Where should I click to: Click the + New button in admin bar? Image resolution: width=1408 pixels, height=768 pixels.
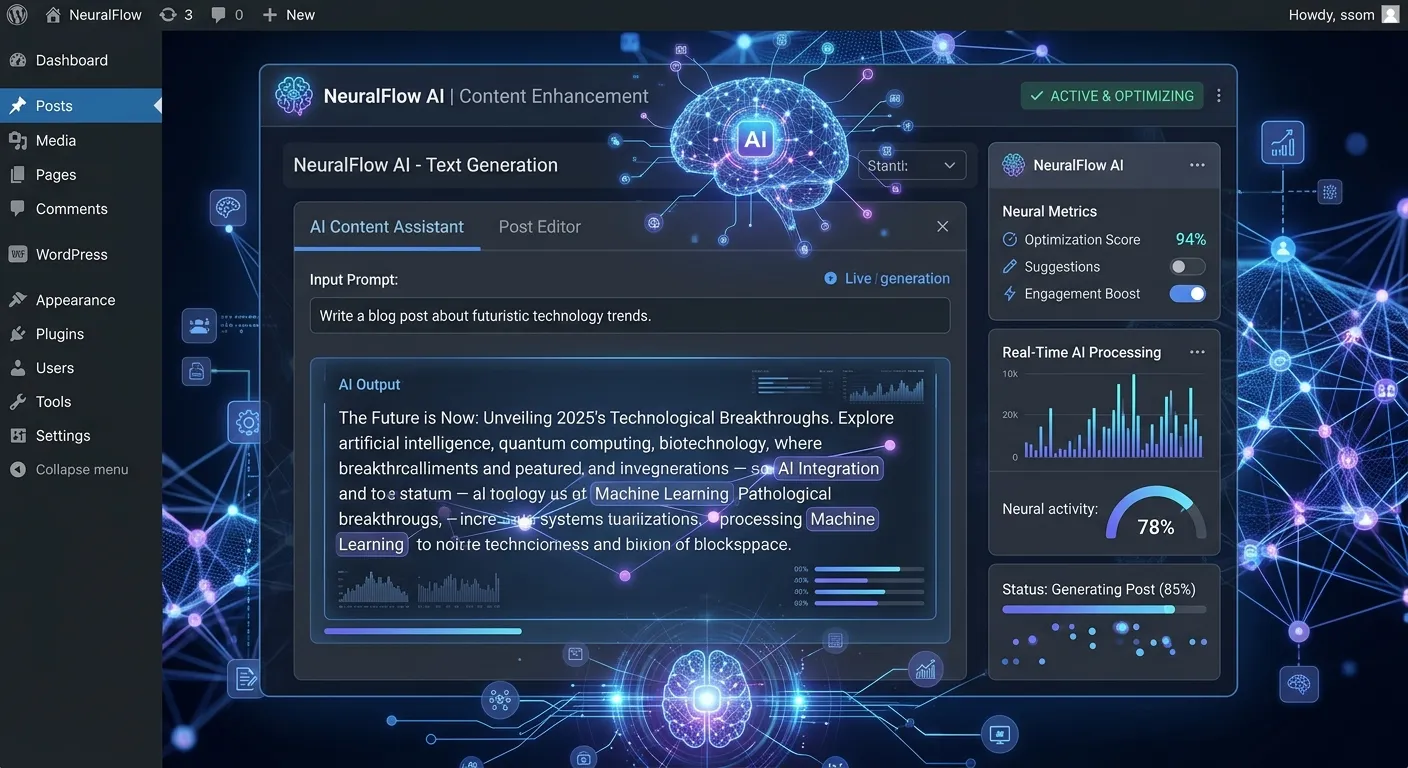(x=288, y=15)
